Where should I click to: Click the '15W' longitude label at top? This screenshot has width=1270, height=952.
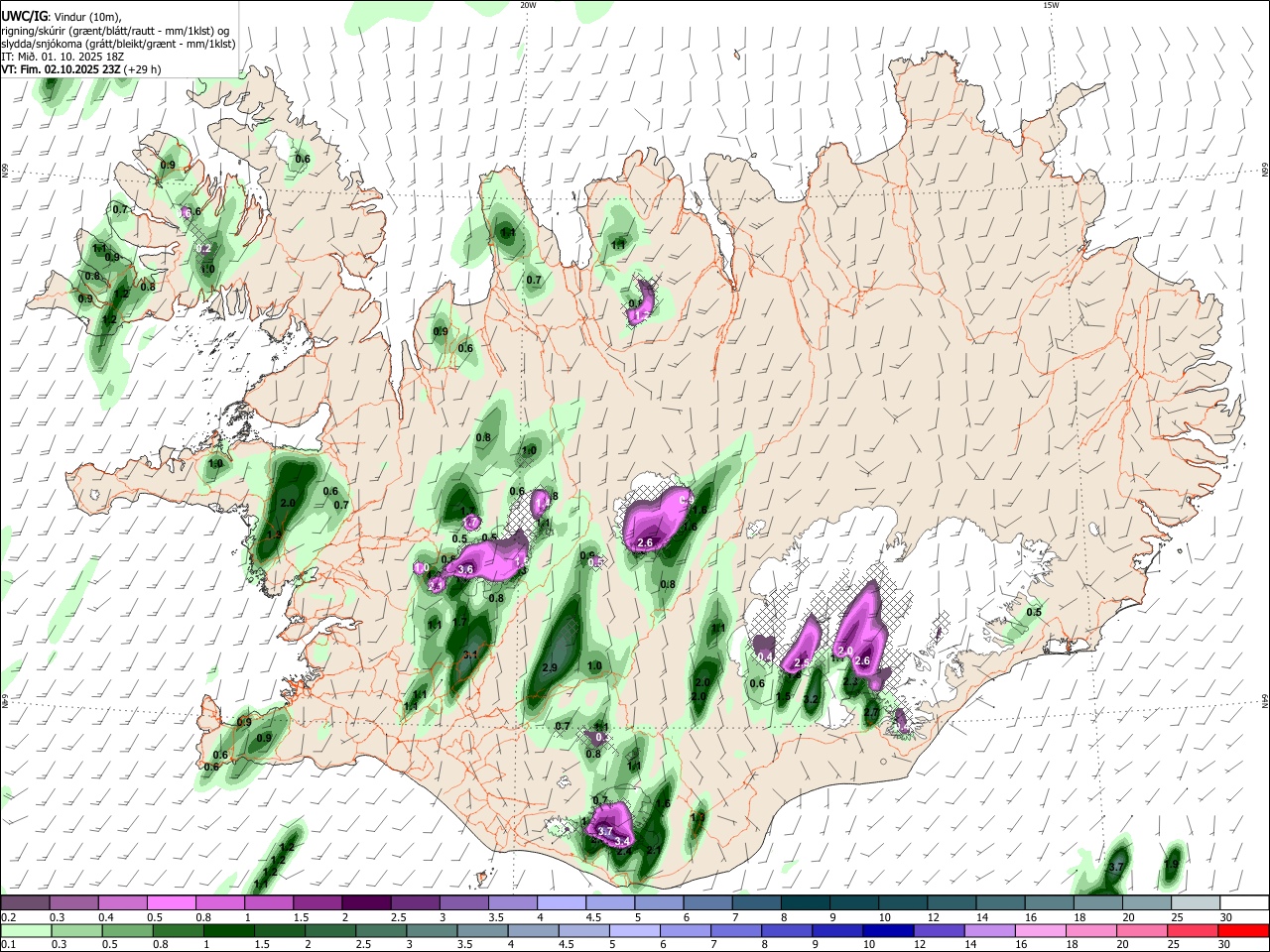coord(1051,5)
